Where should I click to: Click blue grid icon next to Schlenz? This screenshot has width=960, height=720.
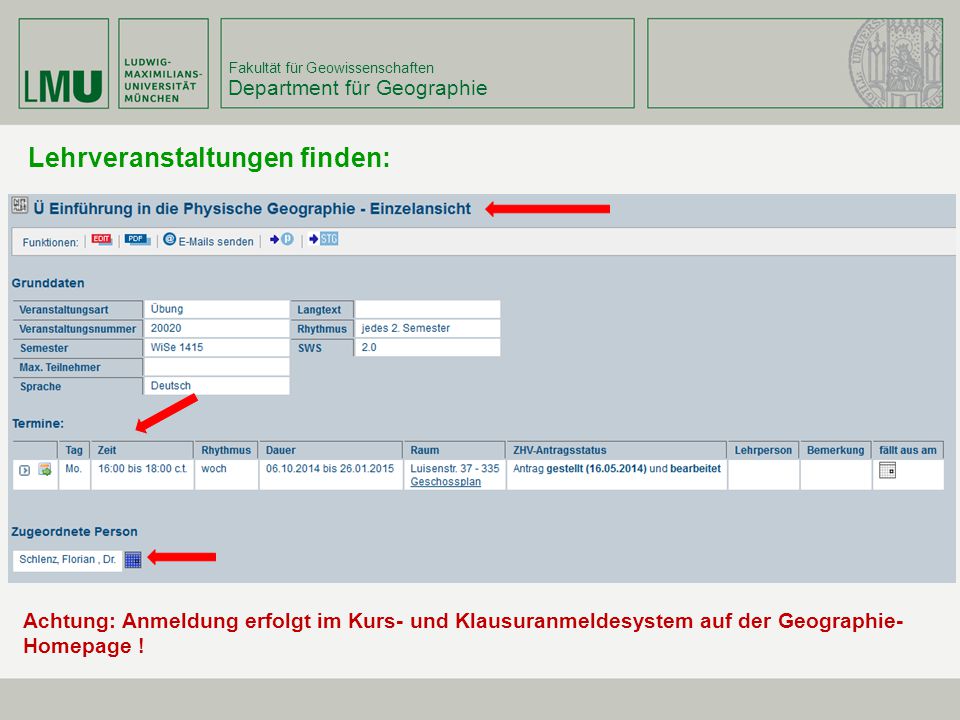click(x=133, y=560)
